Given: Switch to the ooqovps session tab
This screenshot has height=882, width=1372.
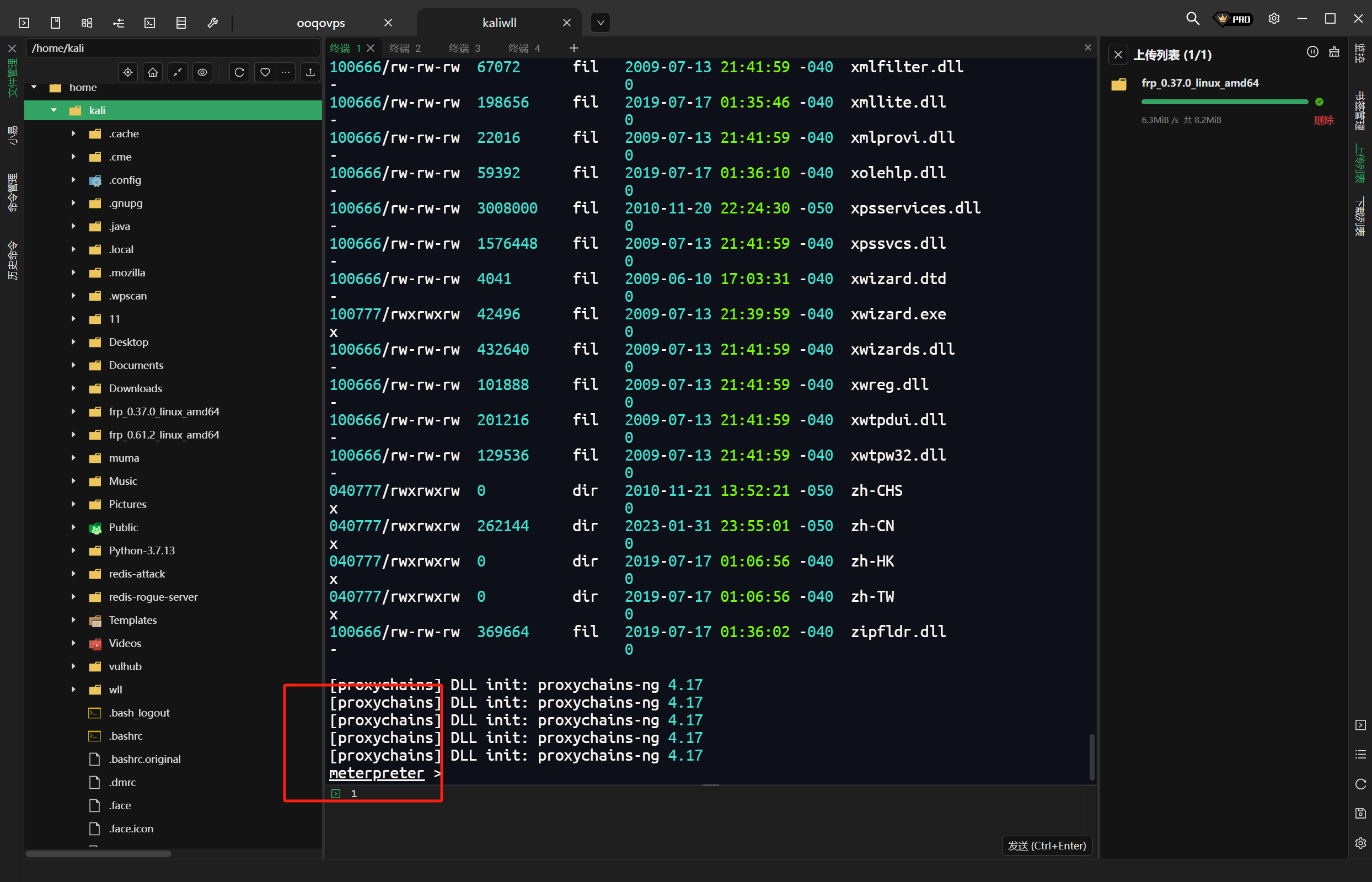Looking at the screenshot, I should tap(321, 23).
